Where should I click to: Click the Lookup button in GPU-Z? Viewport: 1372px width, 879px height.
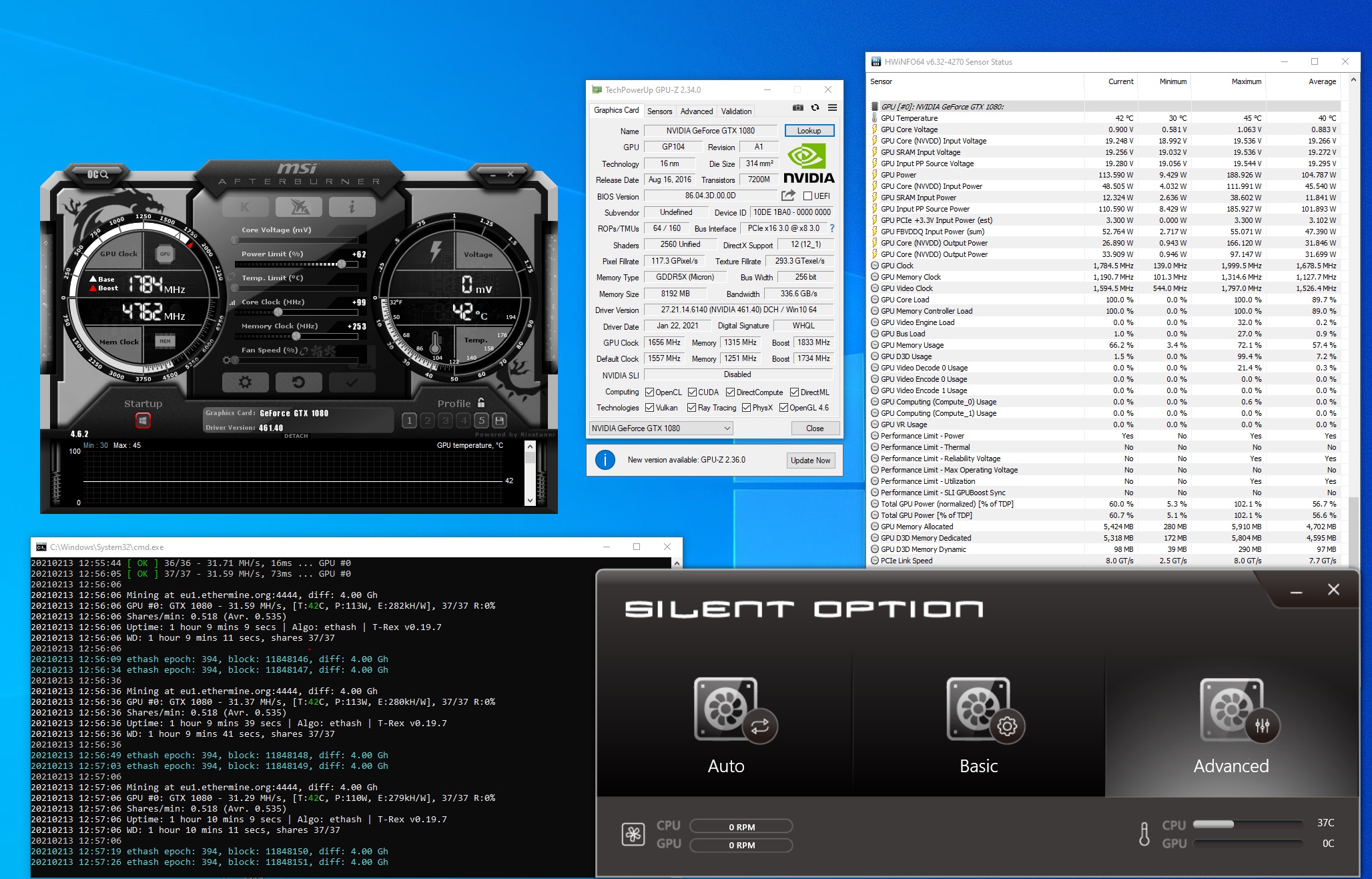click(809, 131)
